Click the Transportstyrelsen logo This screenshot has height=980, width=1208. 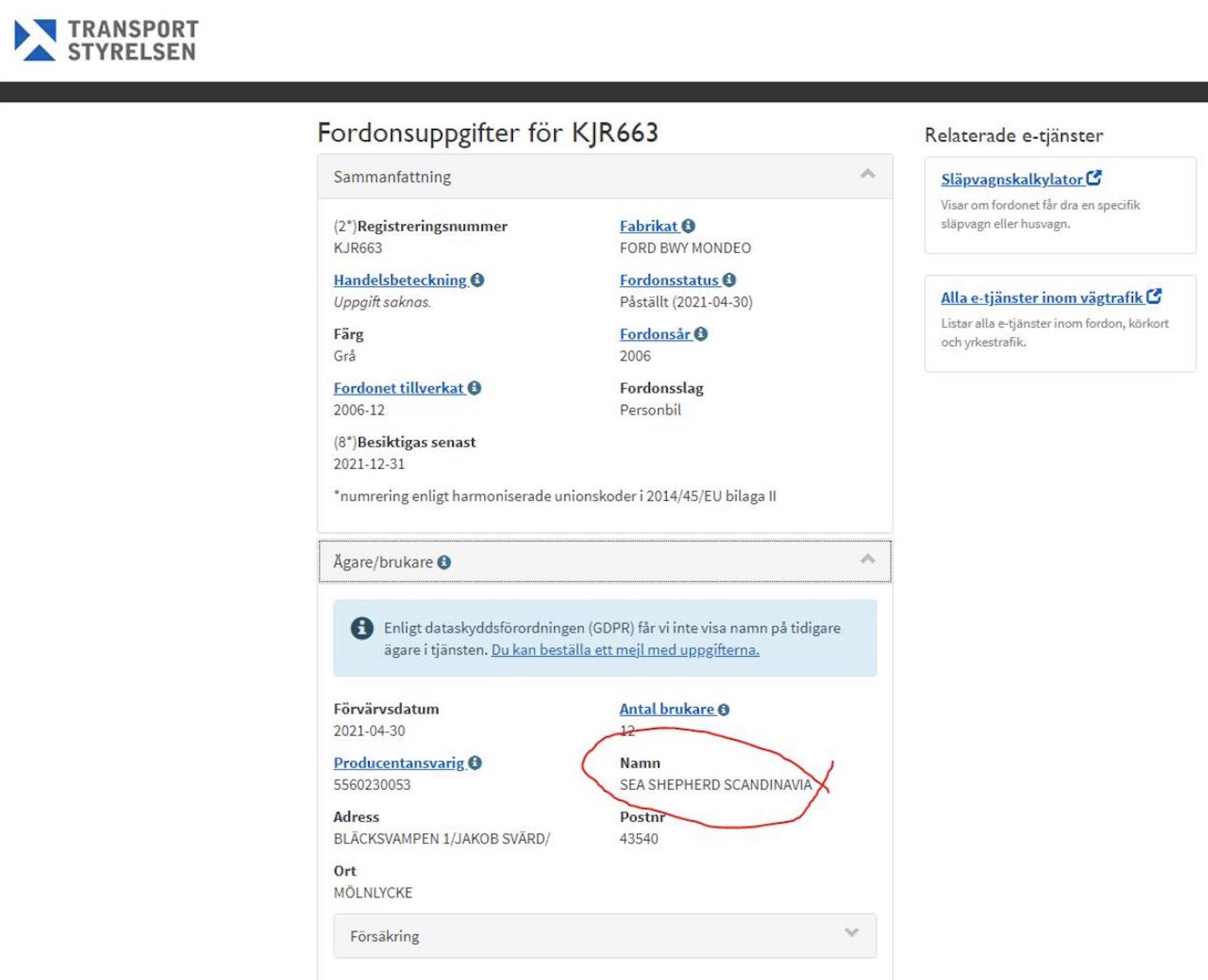click(x=106, y=40)
